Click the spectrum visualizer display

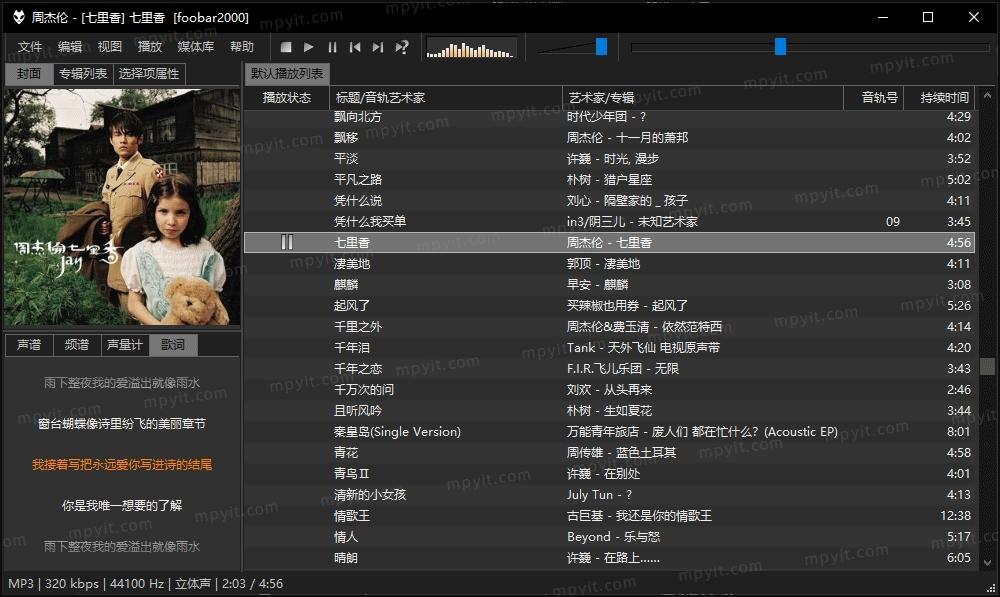[470, 46]
